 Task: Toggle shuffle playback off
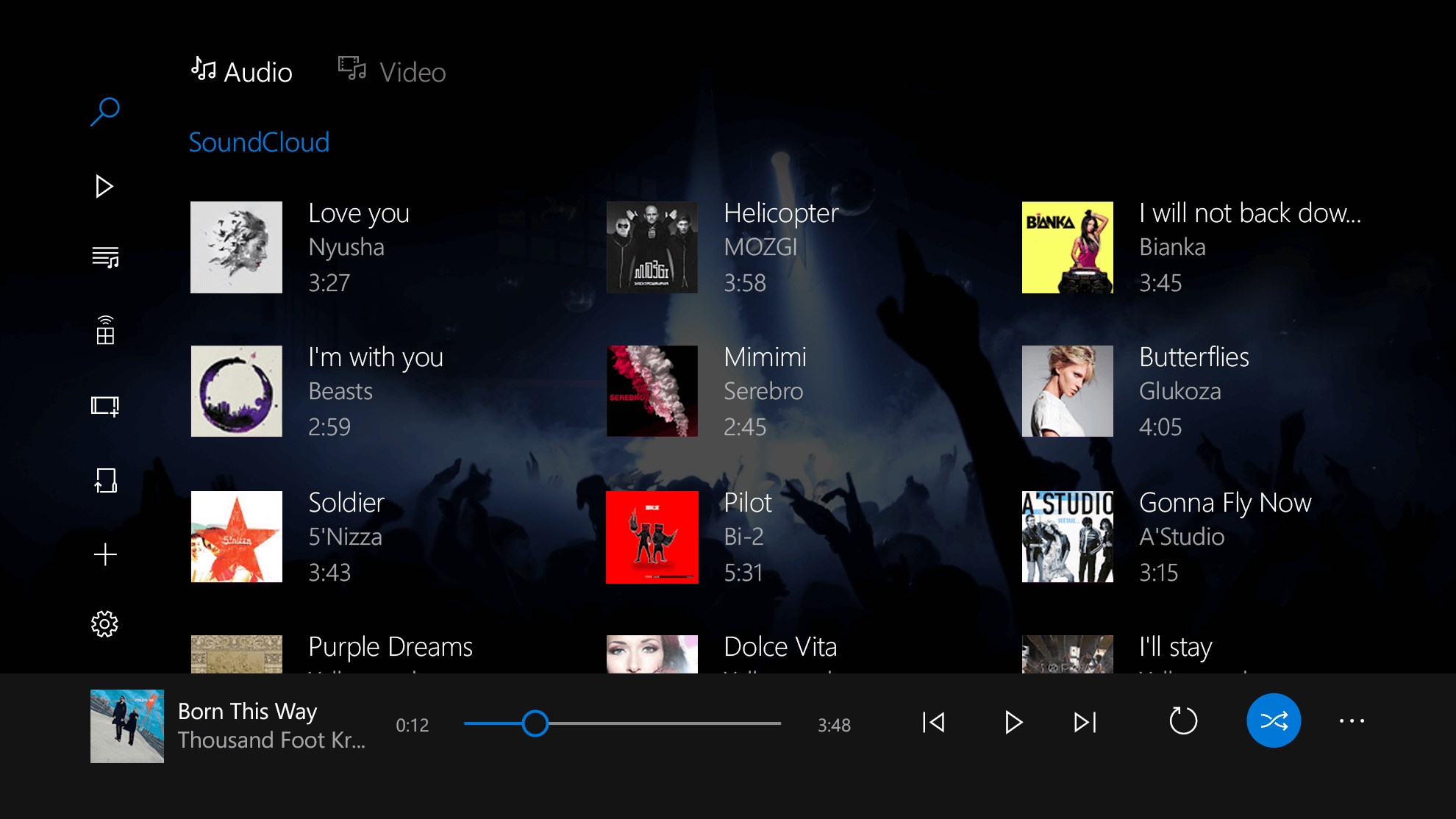1274,721
